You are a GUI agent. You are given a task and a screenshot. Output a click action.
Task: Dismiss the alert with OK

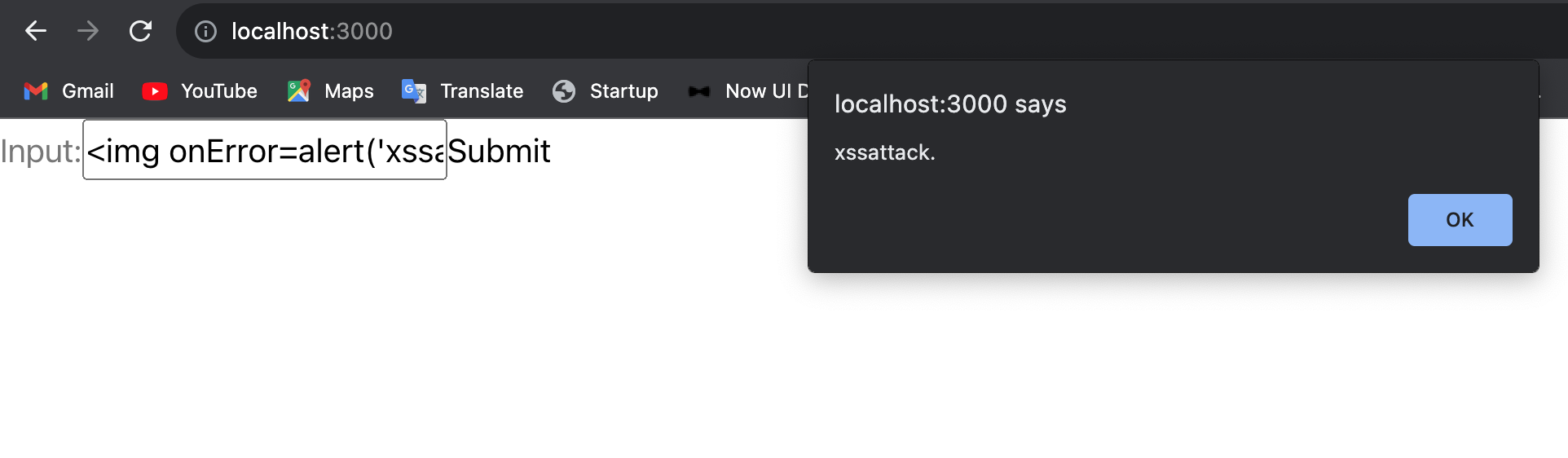pyautogui.click(x=1460, y=220)
